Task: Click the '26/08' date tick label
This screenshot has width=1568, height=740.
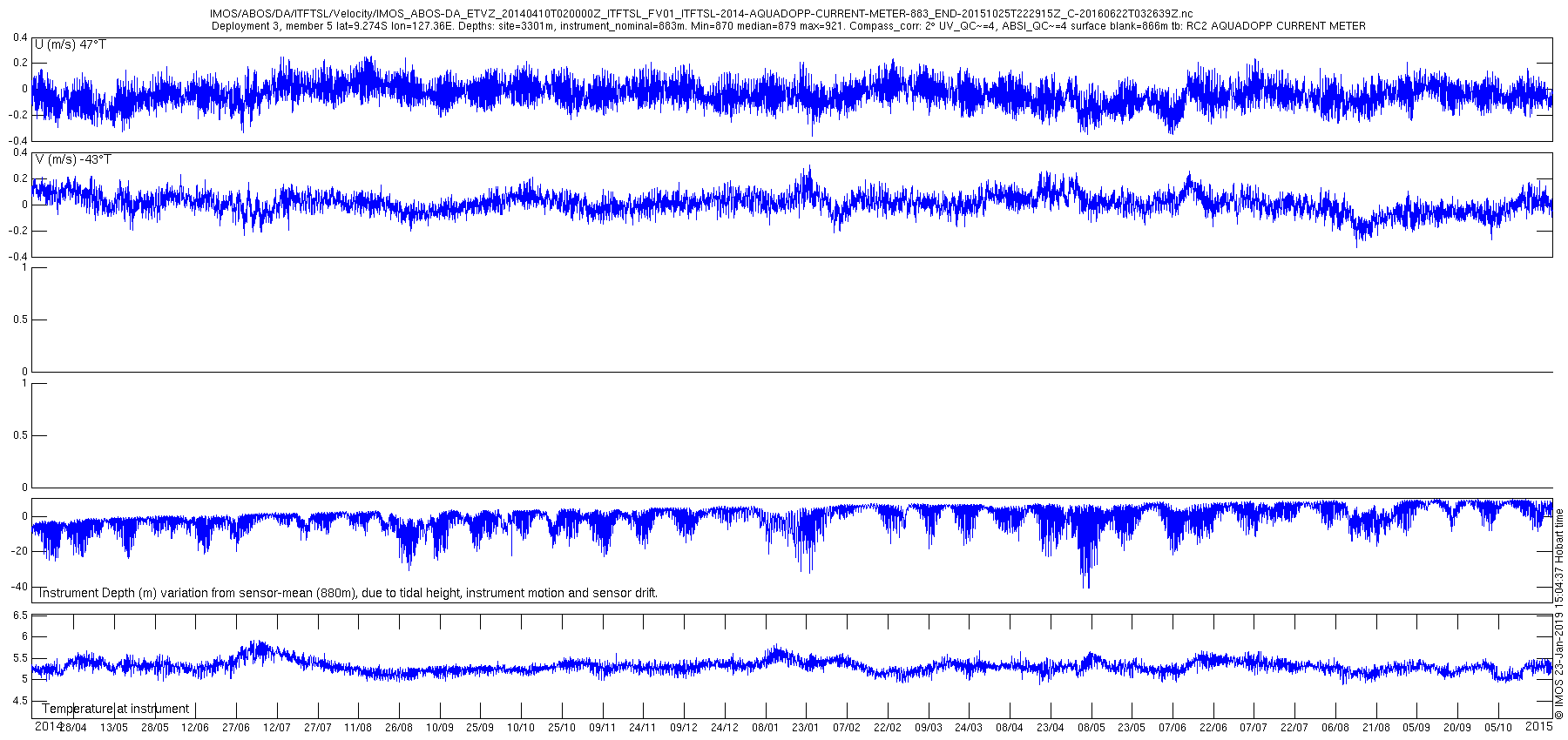Action: click(x=399, y=728)
